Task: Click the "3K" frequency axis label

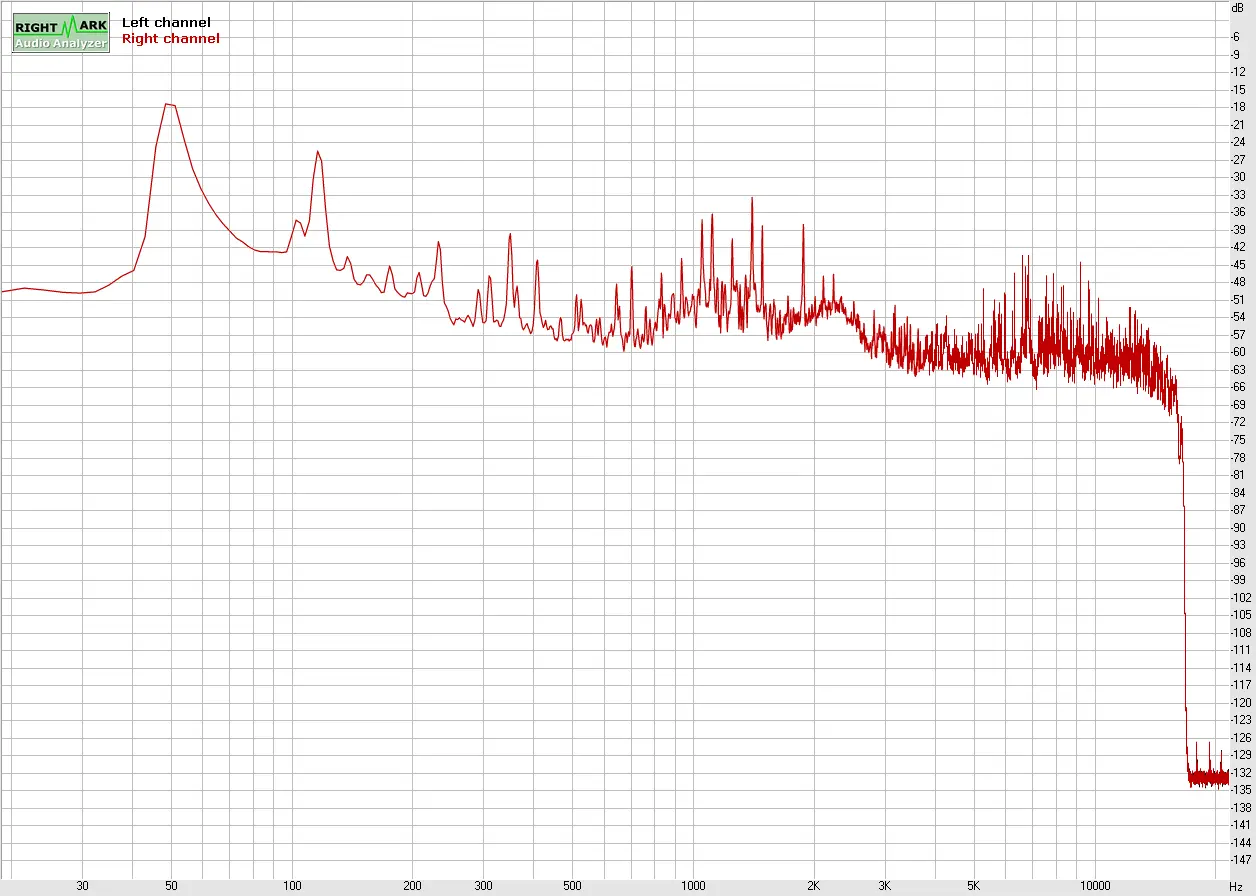Action: coord(884,886)
